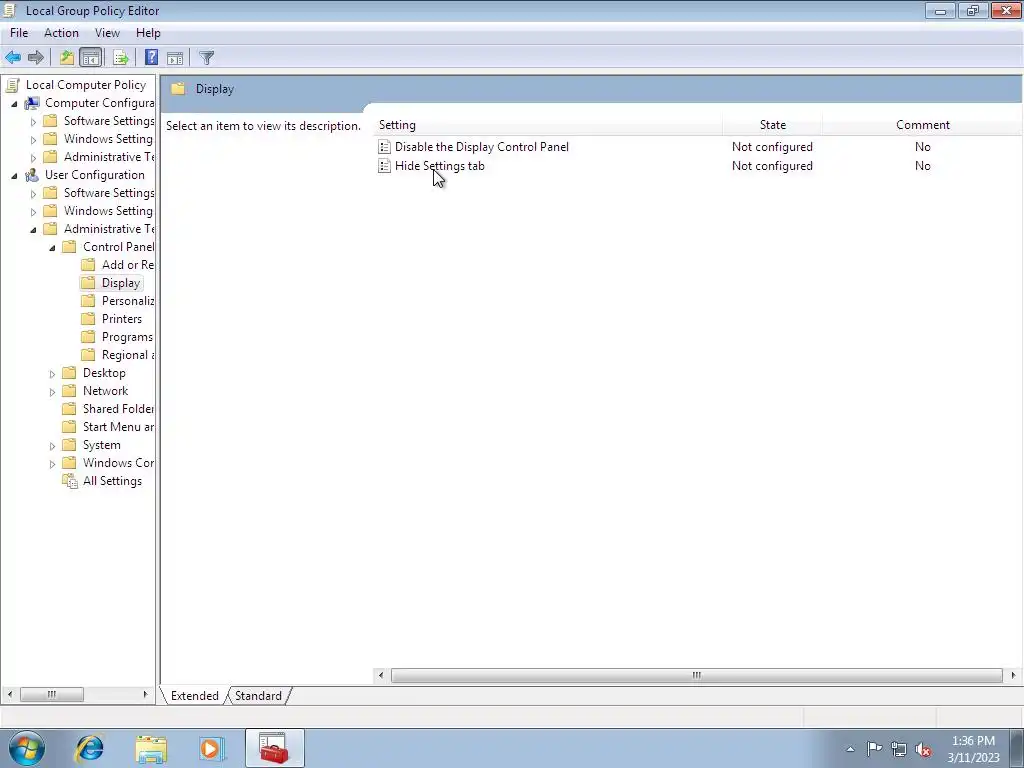1024x768 pixels.
Task: Expand the Desktop tree node
Action: point(52,374)
